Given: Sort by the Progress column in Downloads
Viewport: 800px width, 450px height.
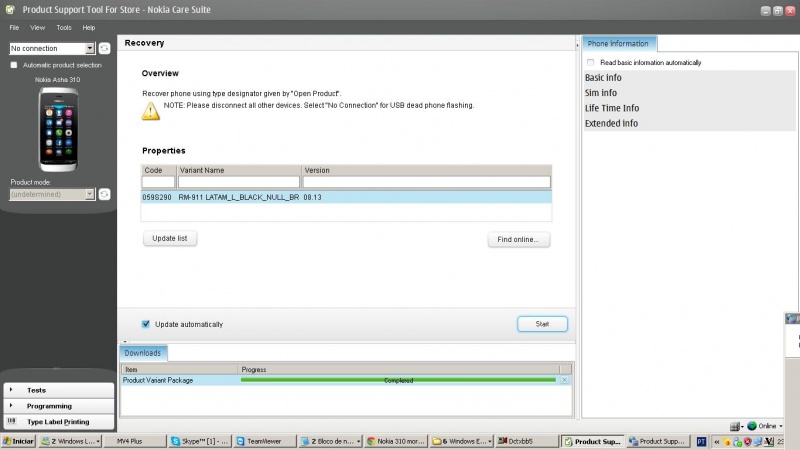Looking at the screenshot, I should 398,369.
